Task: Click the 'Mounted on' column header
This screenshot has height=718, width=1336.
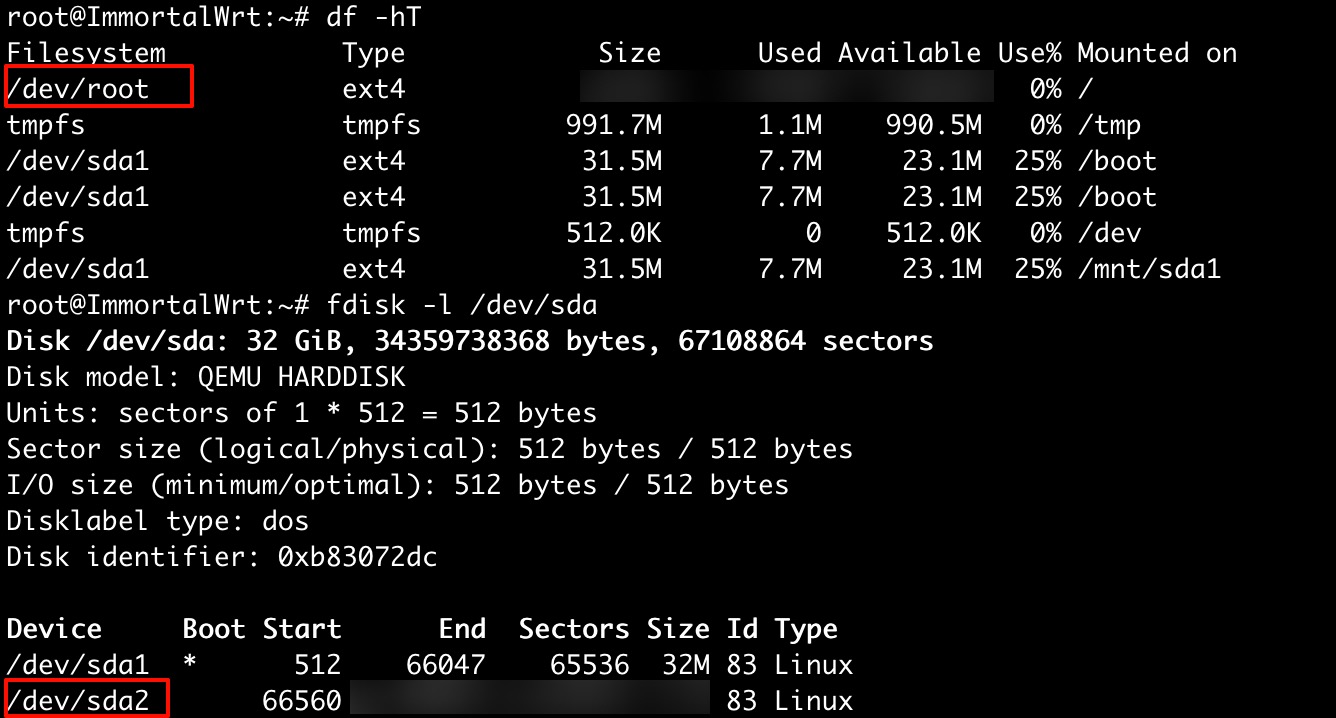Action: click(x=1157, y=53)
